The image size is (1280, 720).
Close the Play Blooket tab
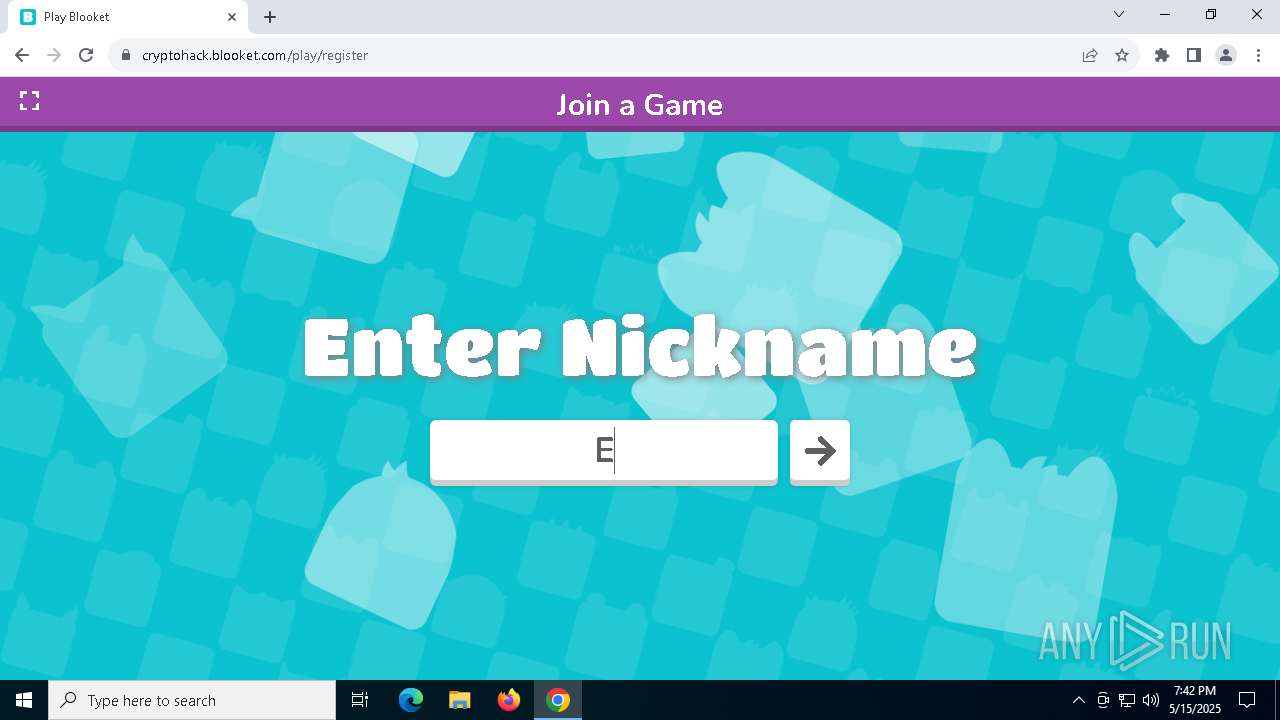click(232, 17)
